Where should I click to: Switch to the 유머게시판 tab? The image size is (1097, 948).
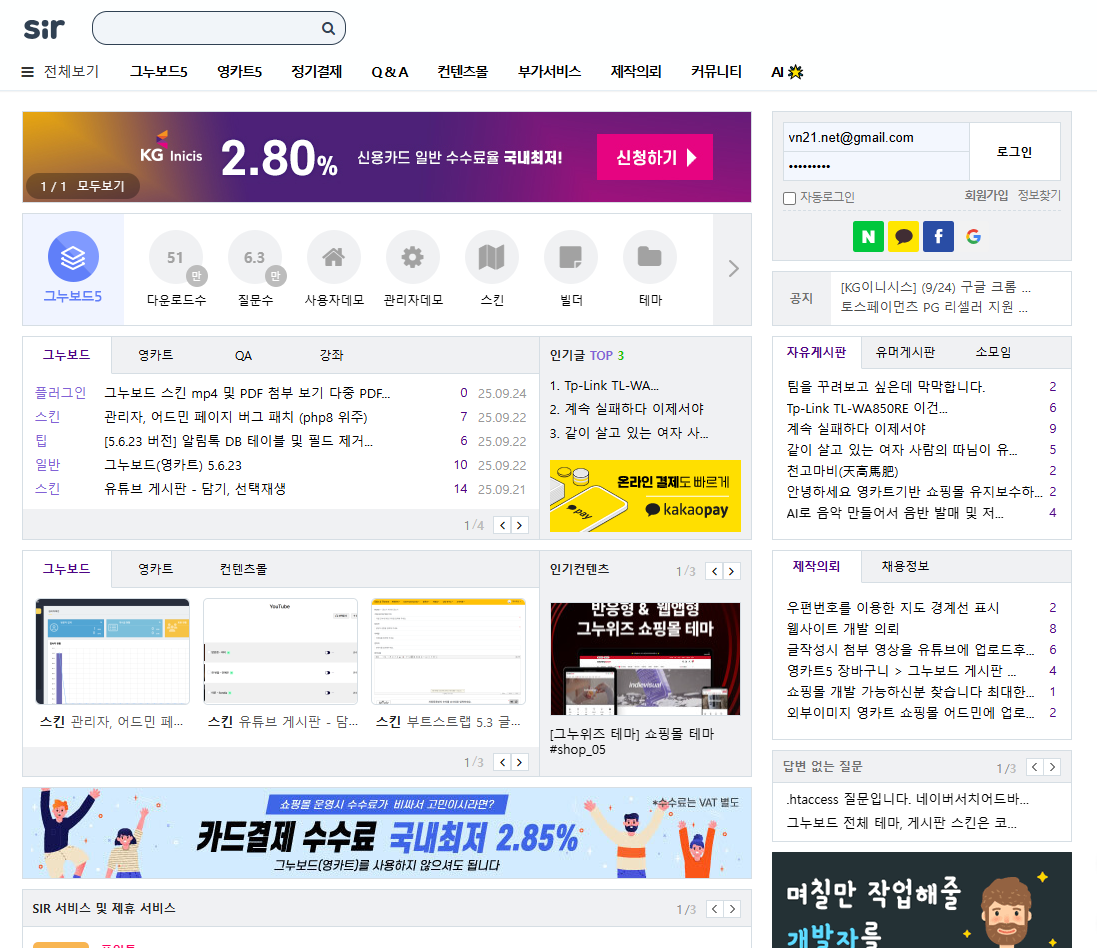[904, 352]
